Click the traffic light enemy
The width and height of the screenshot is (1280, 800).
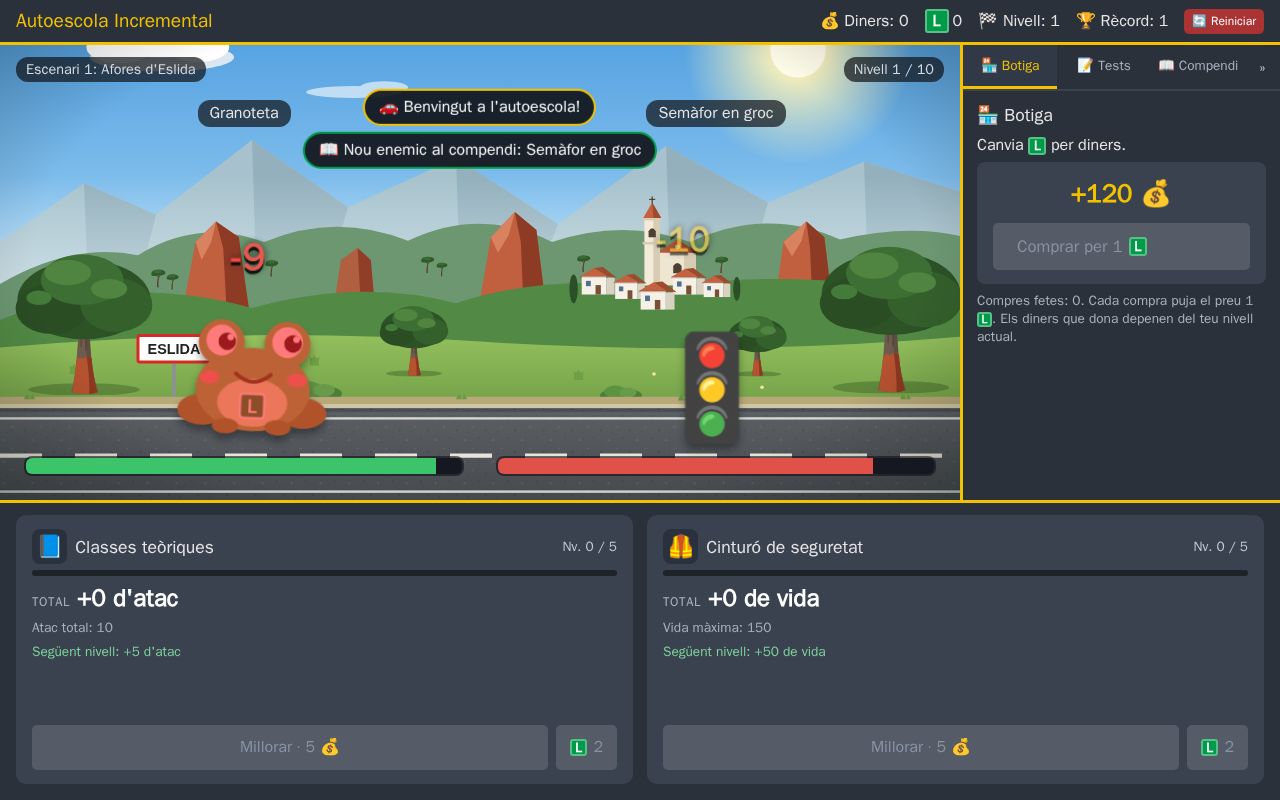(712, 388)
